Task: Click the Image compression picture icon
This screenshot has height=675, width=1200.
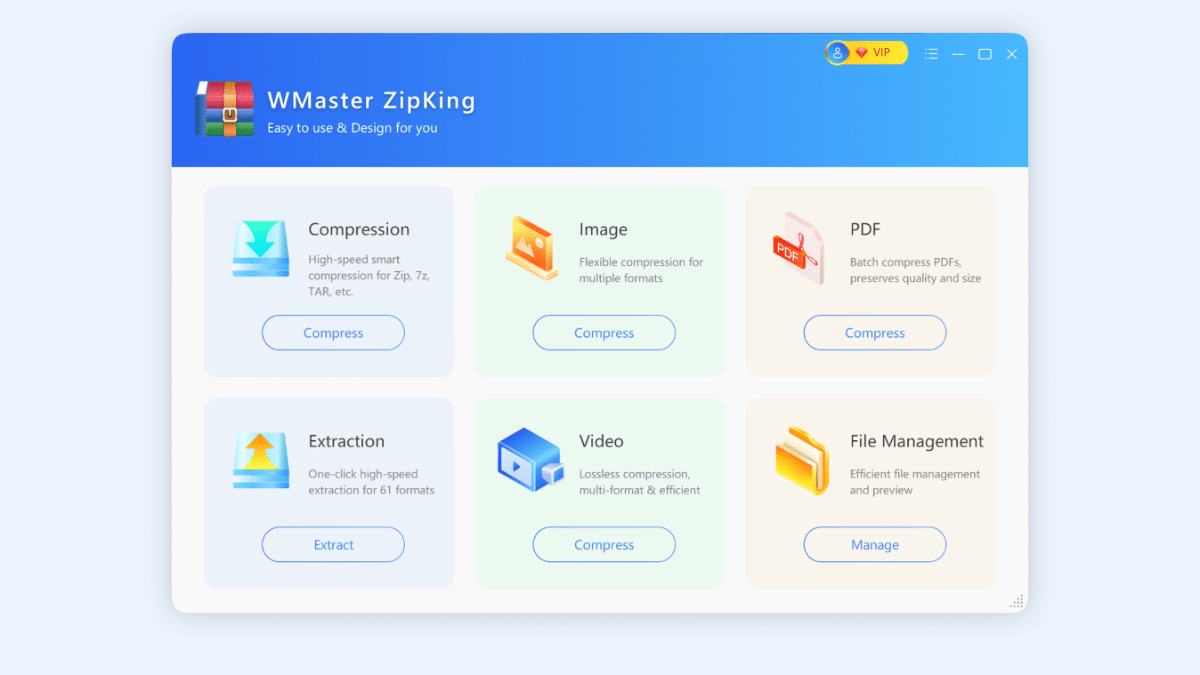Action: pyautogui.click(x=531, y=248)
